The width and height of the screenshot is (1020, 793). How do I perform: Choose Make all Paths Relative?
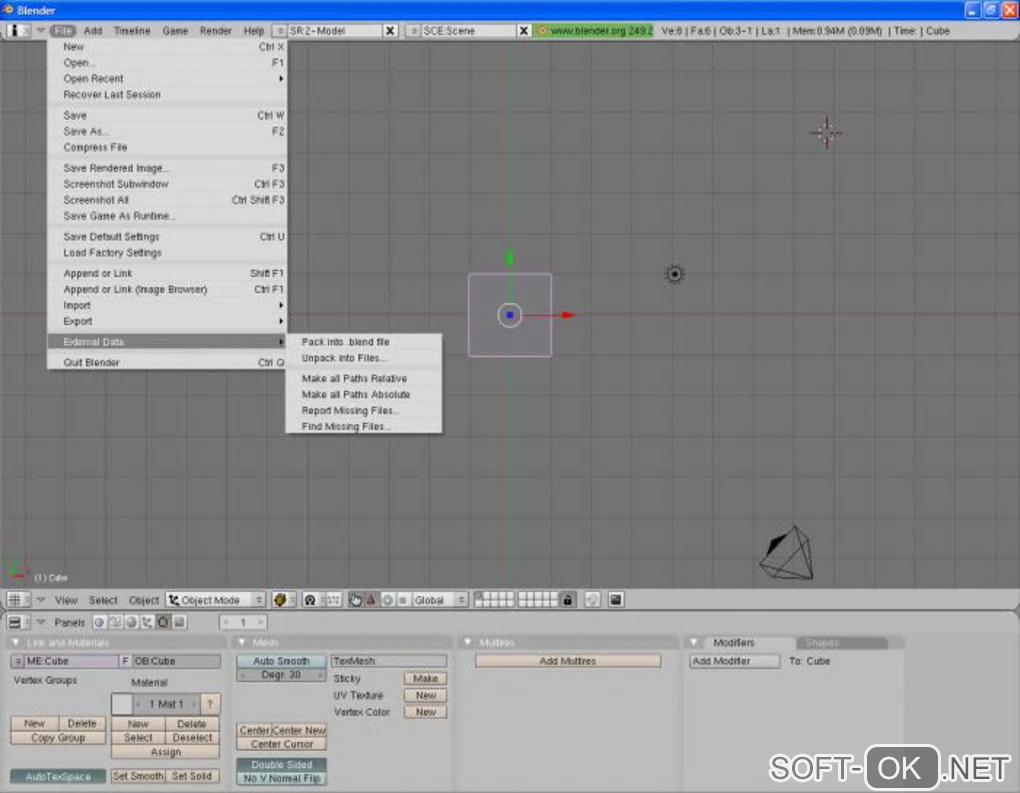(364, 379)
